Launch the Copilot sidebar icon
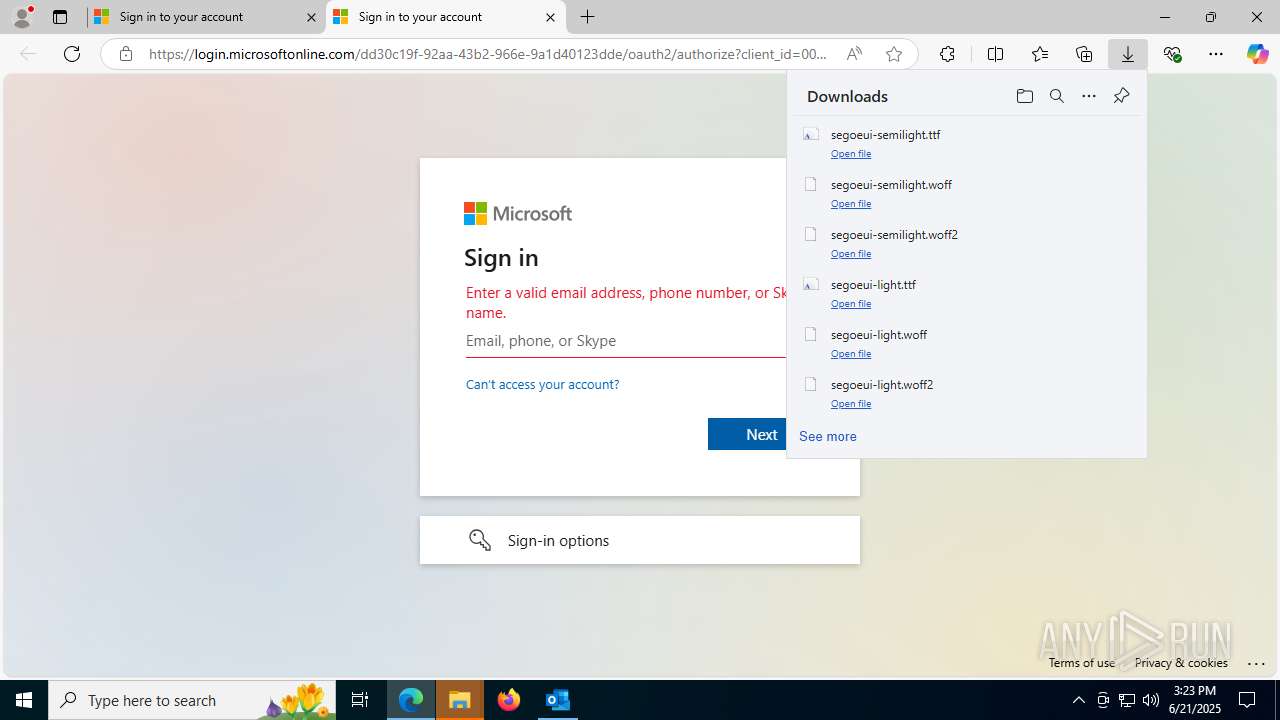The height and width of the screenshot is (720, 1280). pos(1257,54)
